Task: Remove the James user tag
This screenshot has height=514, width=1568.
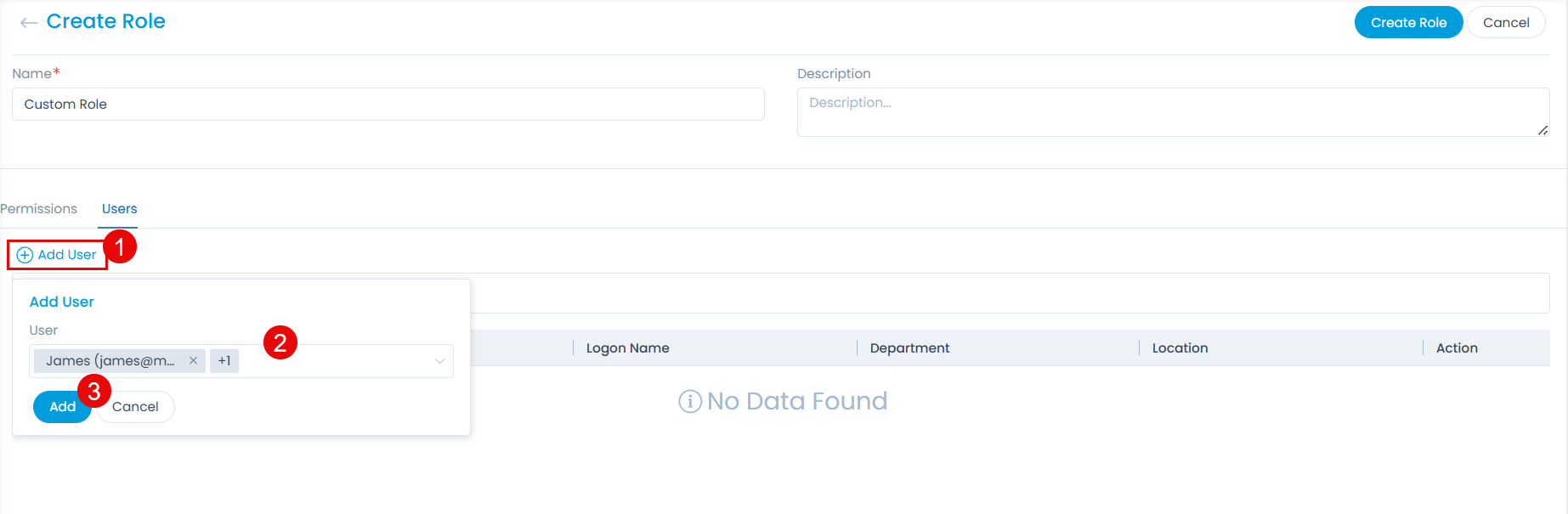Action: 194,361
